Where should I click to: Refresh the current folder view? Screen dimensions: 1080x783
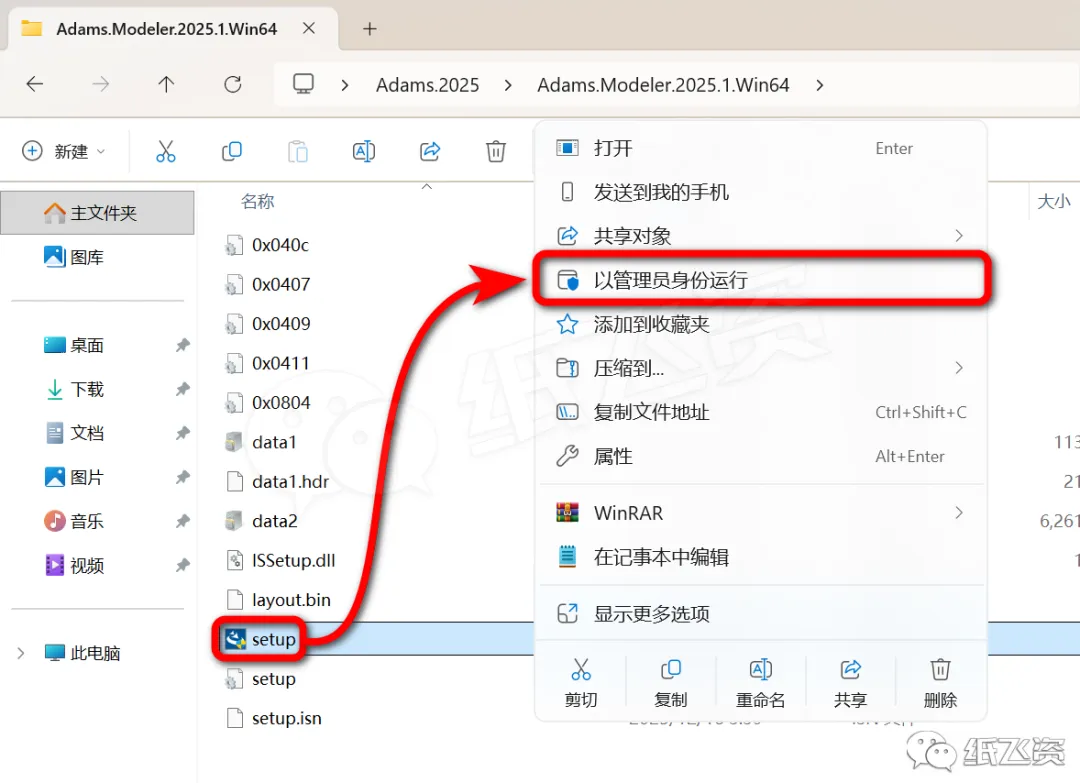tap(233, 84)
